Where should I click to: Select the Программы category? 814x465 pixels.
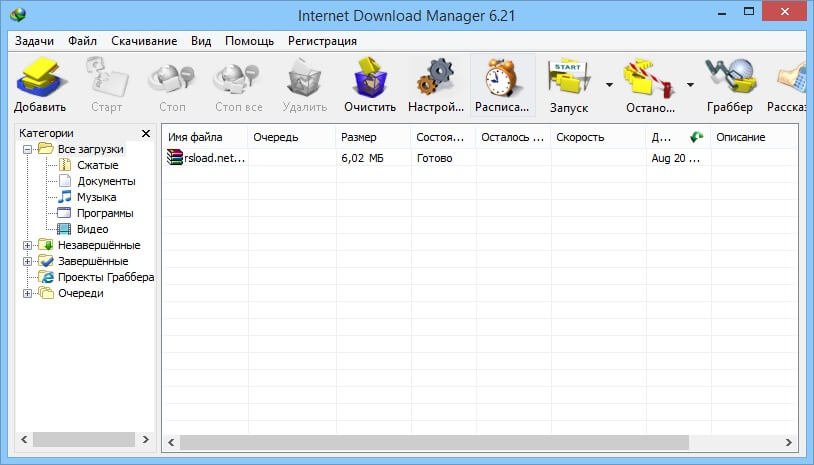pyautogui.click(x=105, y=213)
